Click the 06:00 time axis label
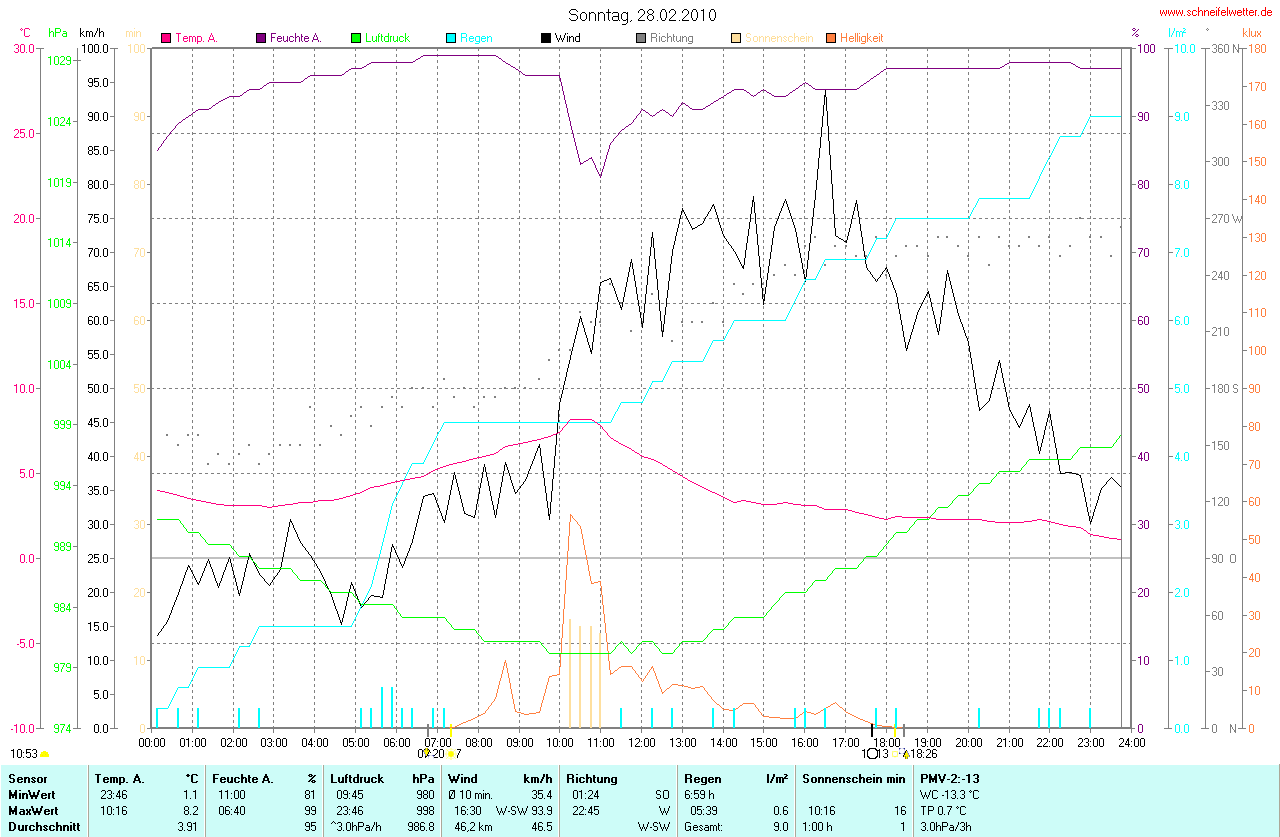The height and width of the screenshot is (837, 1280). pos(397,742)
